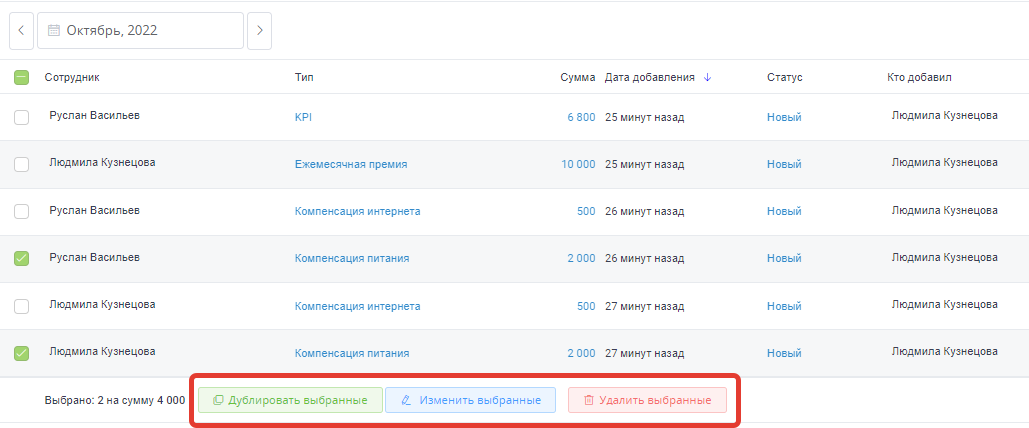Open Руслан Васильев's Компенсация питания link
This screenshot has height=428, width=1029.
point(352,259)
